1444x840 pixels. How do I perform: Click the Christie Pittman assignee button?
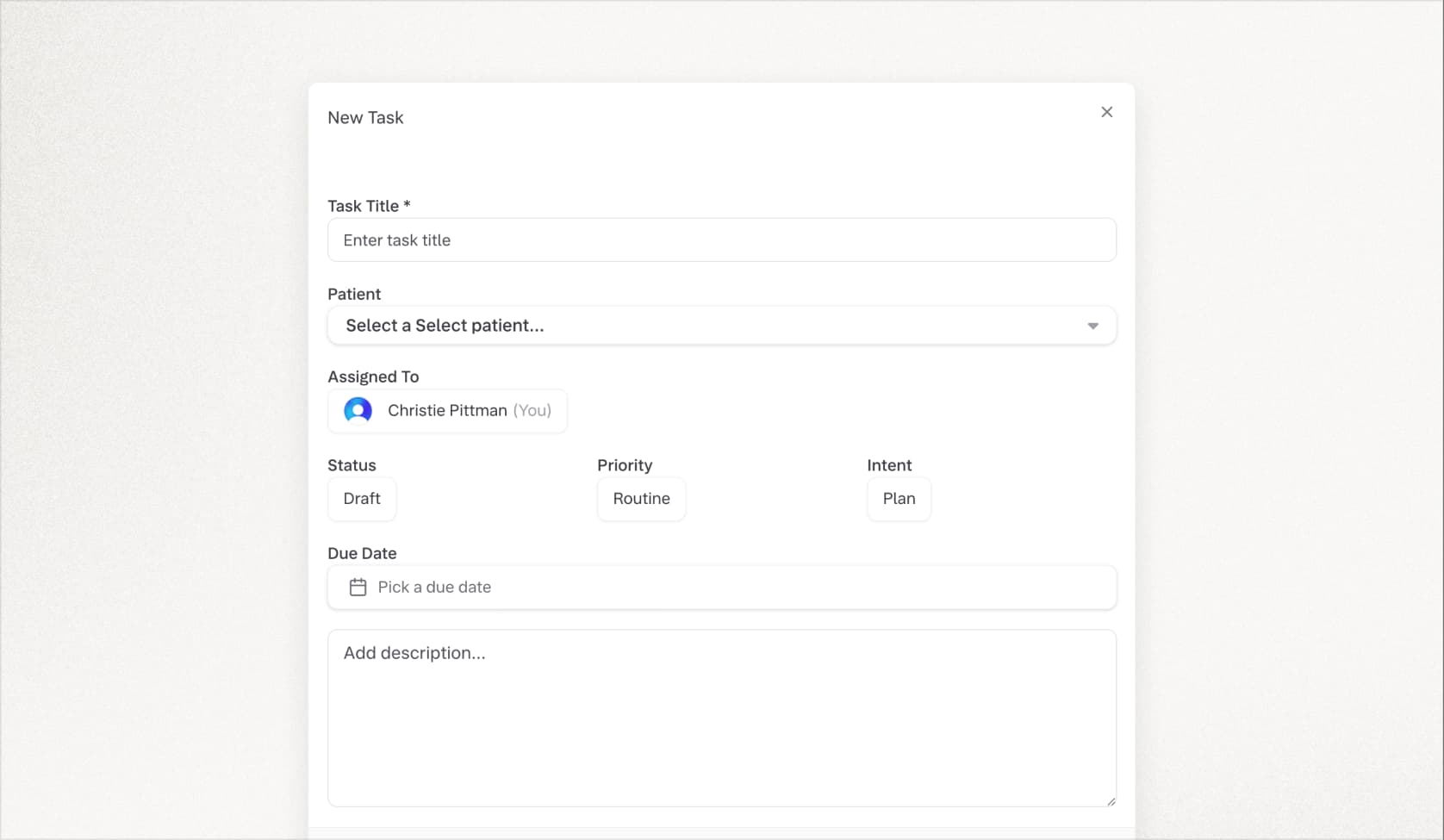coord(447,411)
